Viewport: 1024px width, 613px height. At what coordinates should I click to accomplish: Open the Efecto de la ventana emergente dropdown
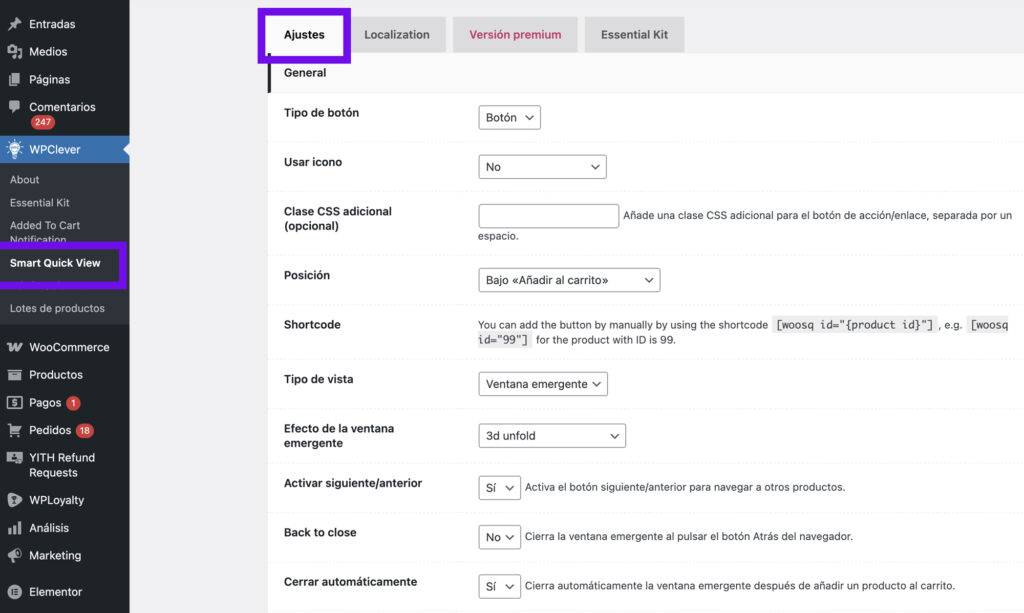tap(551, 435)
